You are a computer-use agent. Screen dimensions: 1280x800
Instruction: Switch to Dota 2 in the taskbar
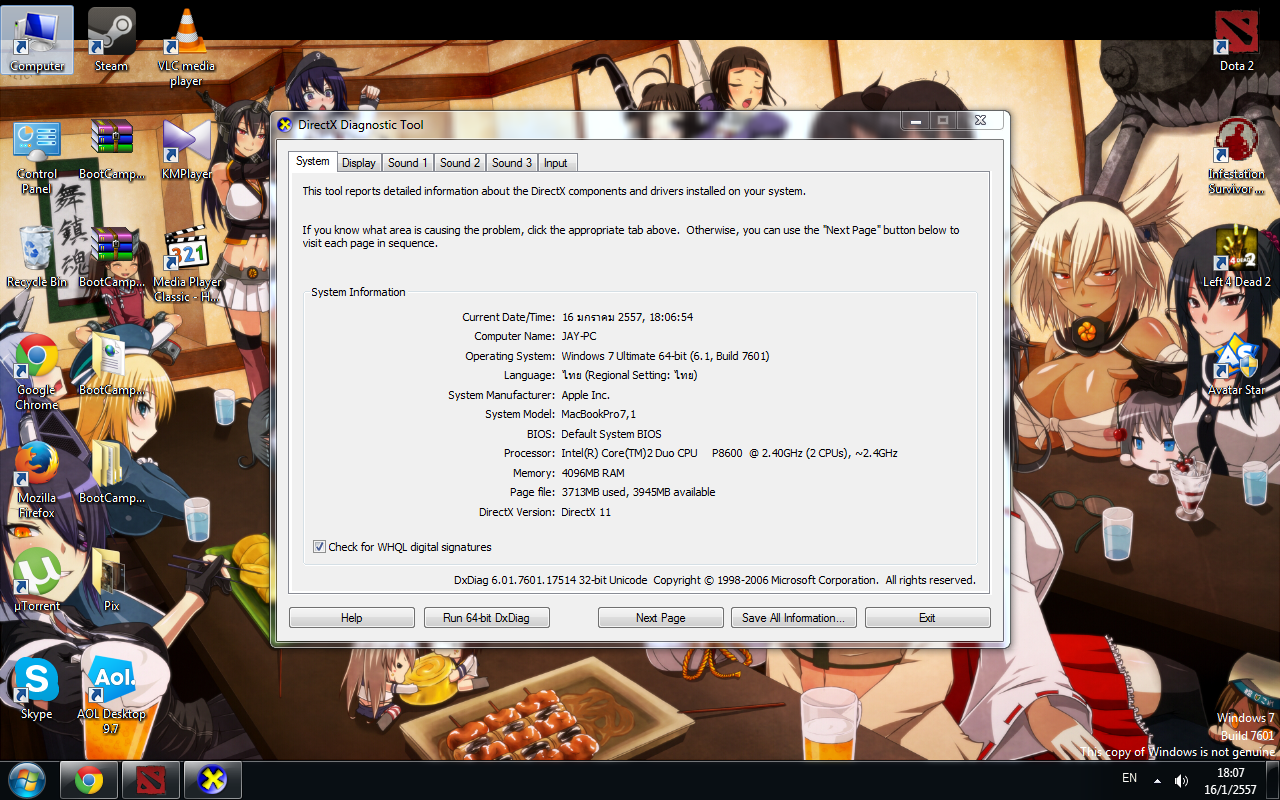151,780
